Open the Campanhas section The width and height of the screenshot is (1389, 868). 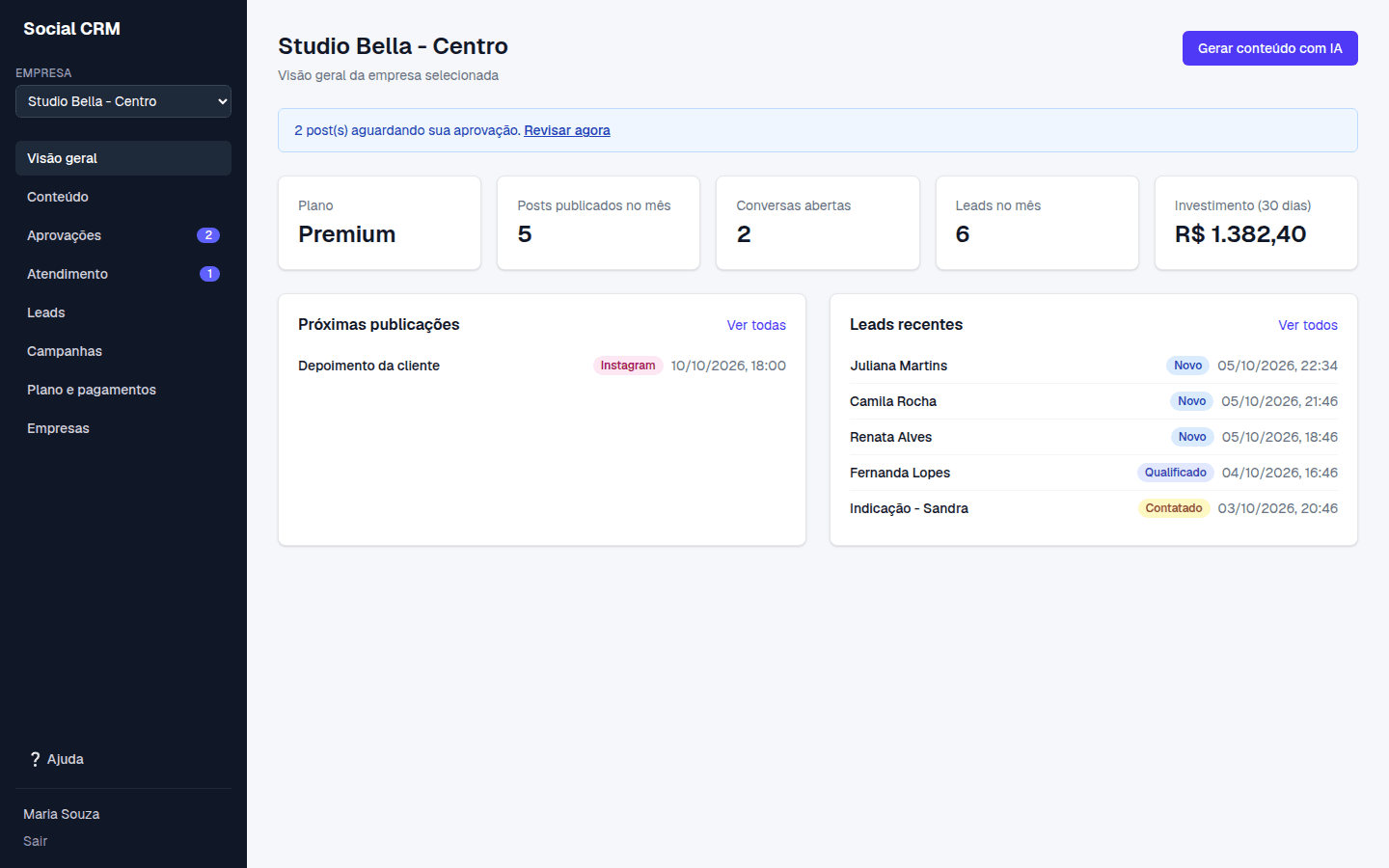pos(123,351)
